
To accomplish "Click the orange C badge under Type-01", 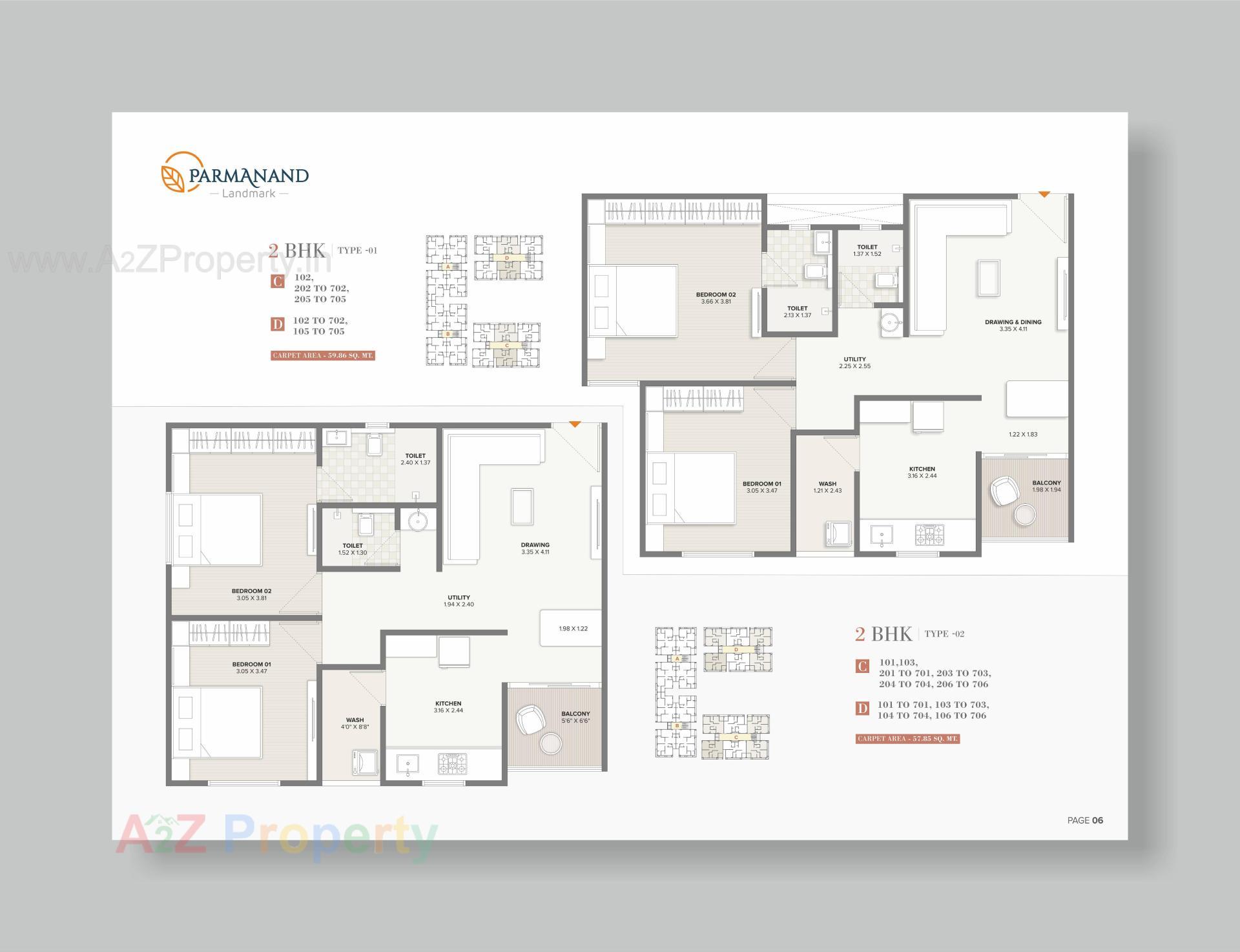I will click(x=278, y=282).
